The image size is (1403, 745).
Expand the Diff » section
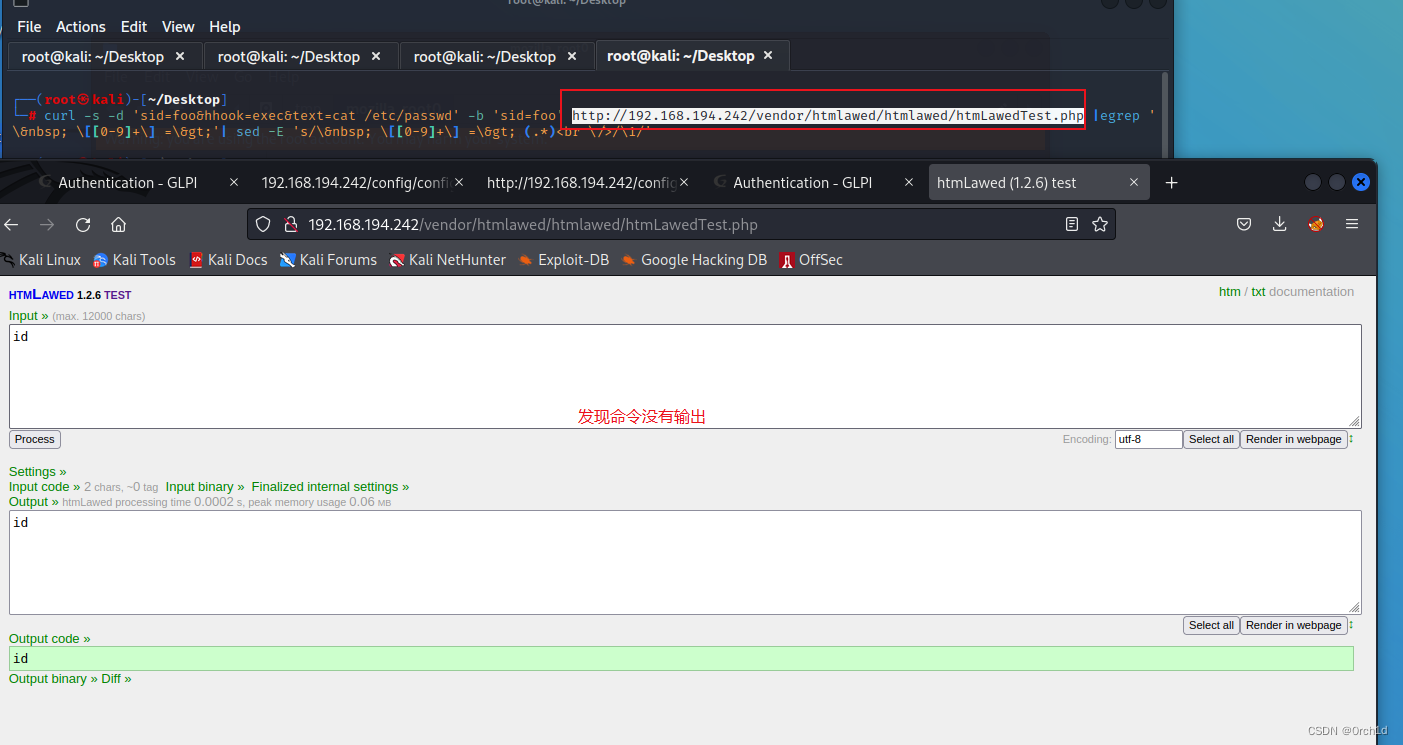116,678
